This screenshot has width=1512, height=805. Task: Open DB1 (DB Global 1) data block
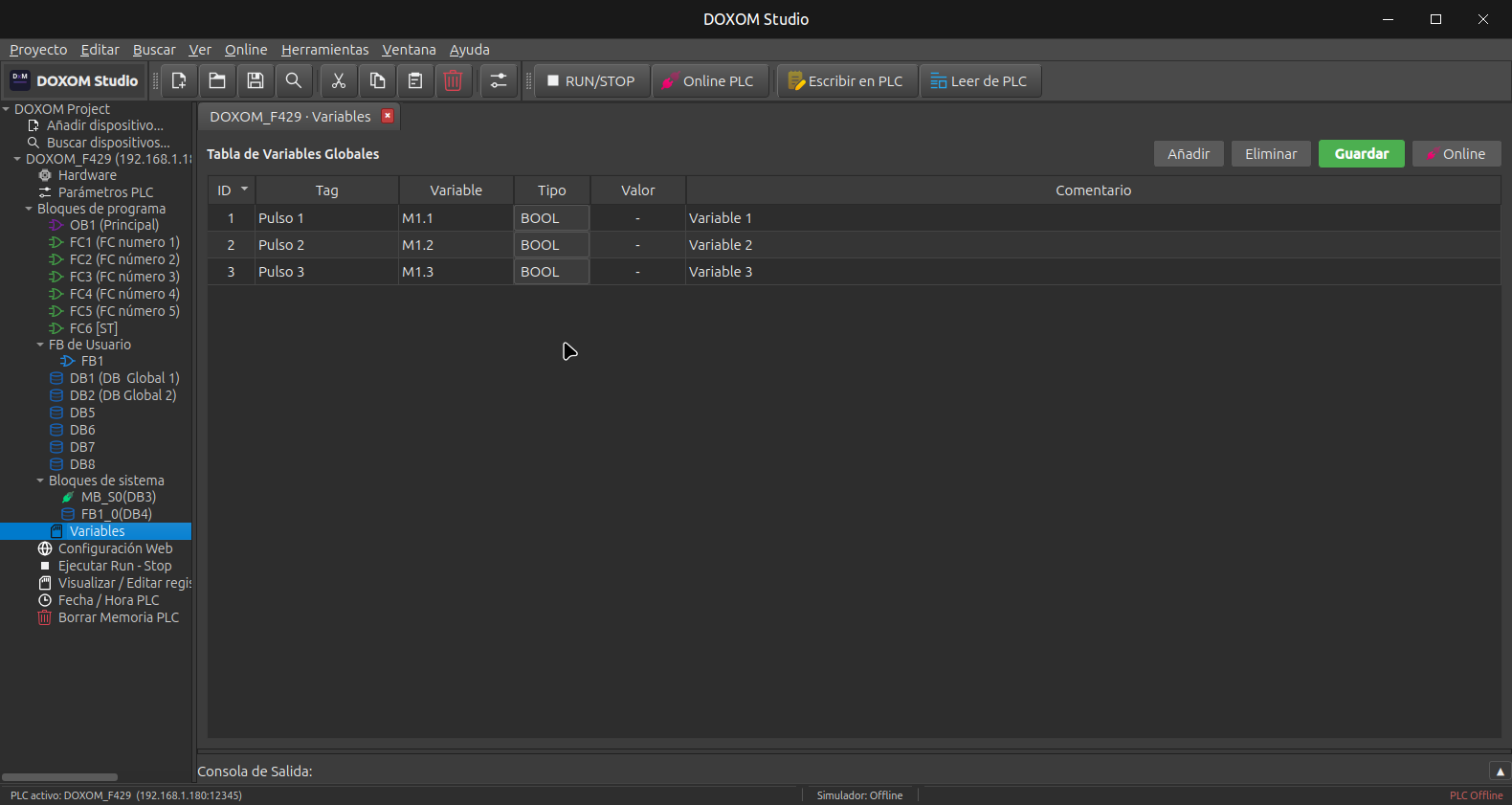[124, 378]
